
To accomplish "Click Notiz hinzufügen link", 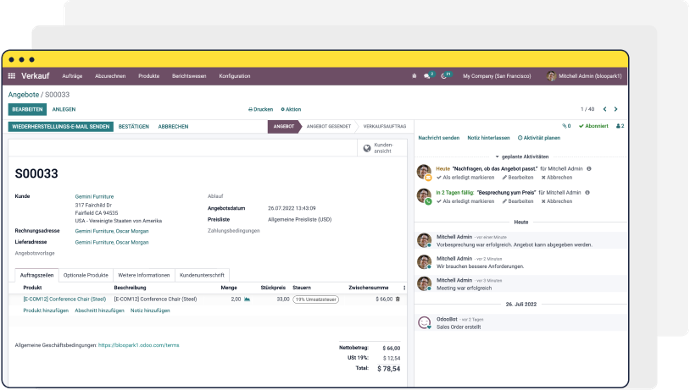I will pyautogui.click(x=150, y=310).
